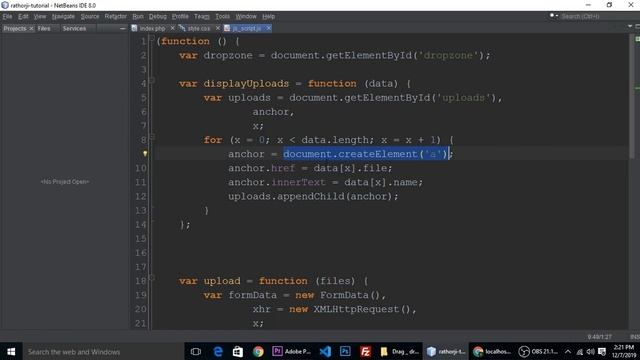Open the Refactor menu
Screen dimensions: 640x360
coord(116,16)
